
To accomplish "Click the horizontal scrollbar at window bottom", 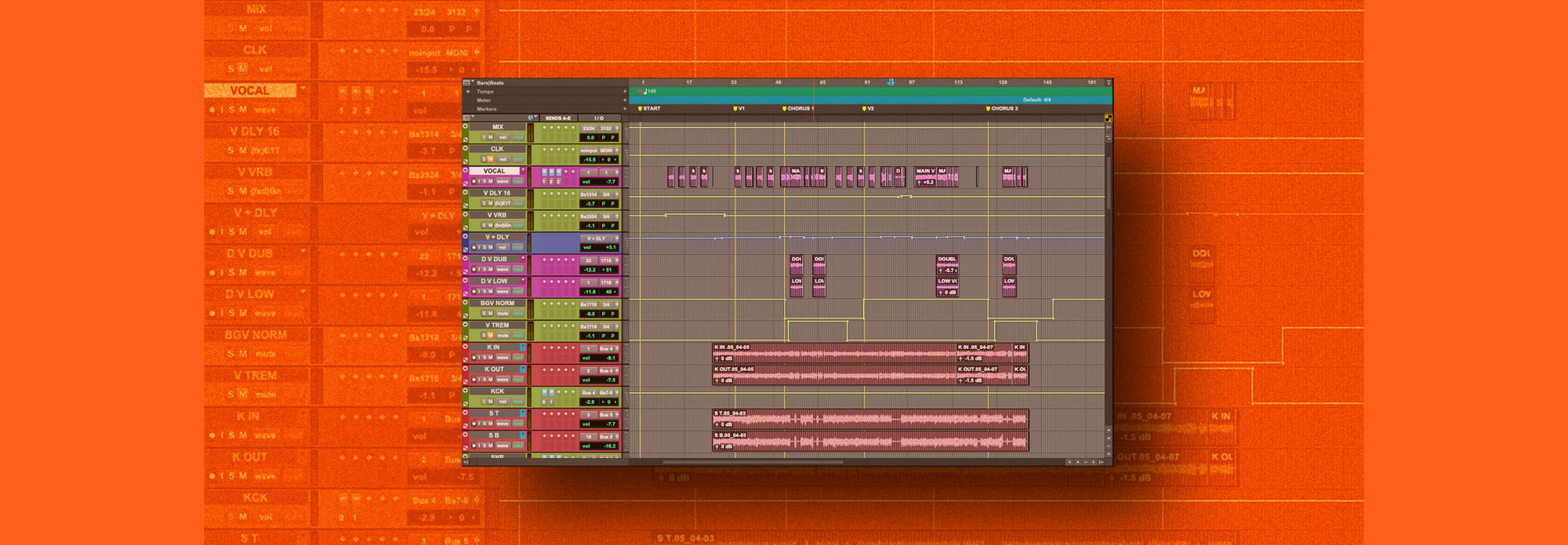I will 753,462.
